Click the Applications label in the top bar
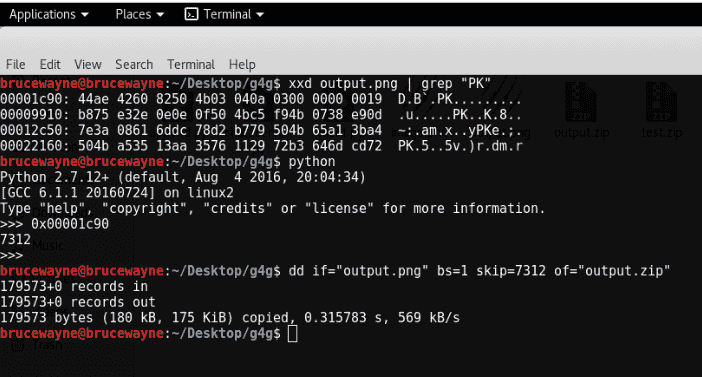Image resolution: width=702 pixels, height=377 pixels. tap(43, 14)
